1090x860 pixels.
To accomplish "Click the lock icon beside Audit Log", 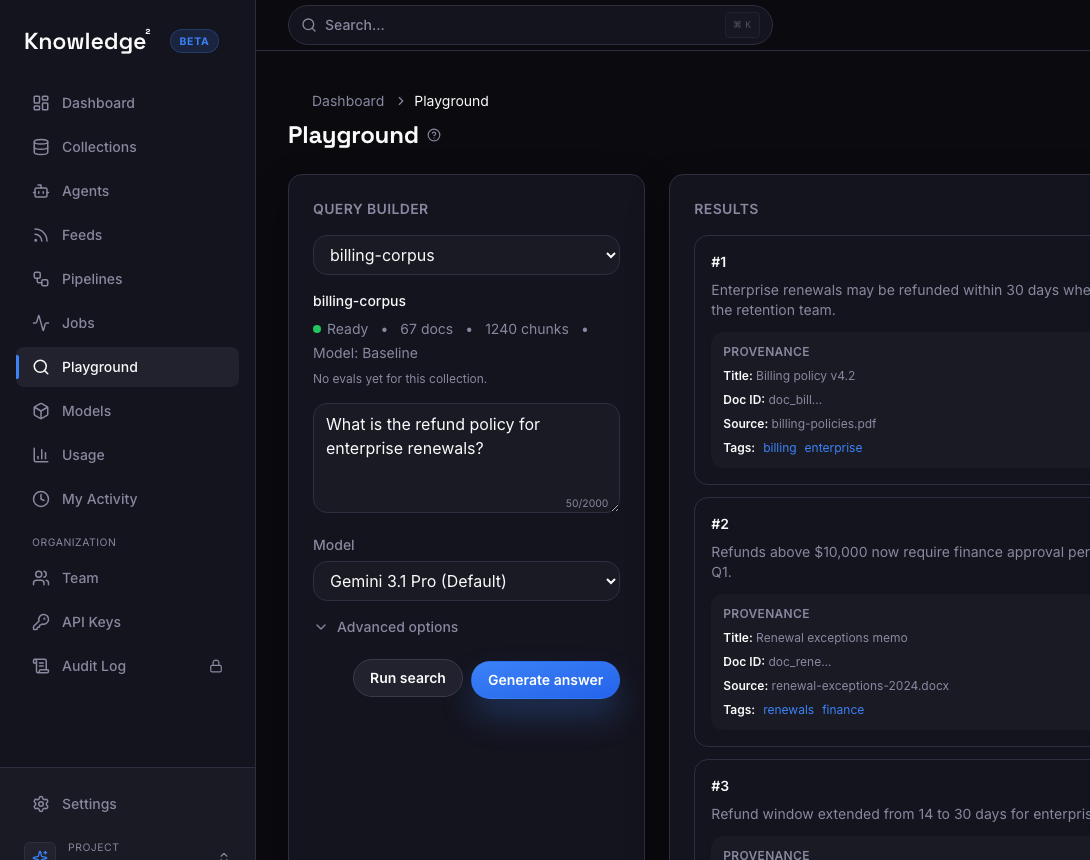I will pos(216,666).
